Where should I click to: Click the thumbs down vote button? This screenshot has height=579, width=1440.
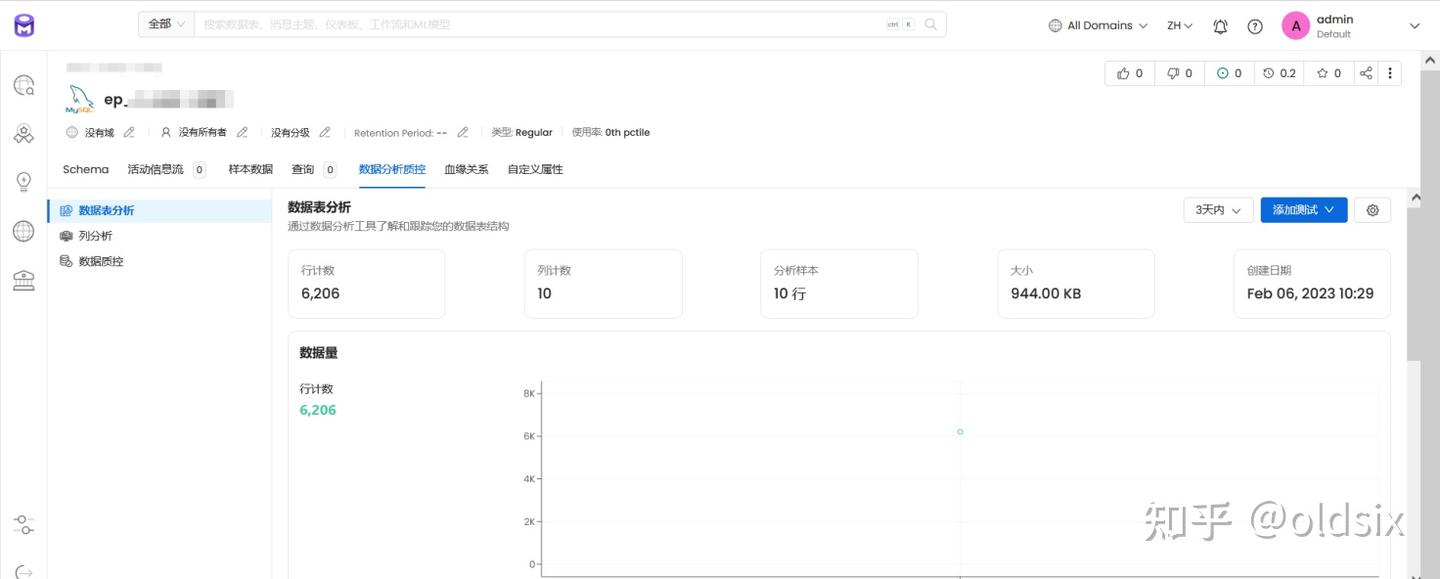(1180, 73)
